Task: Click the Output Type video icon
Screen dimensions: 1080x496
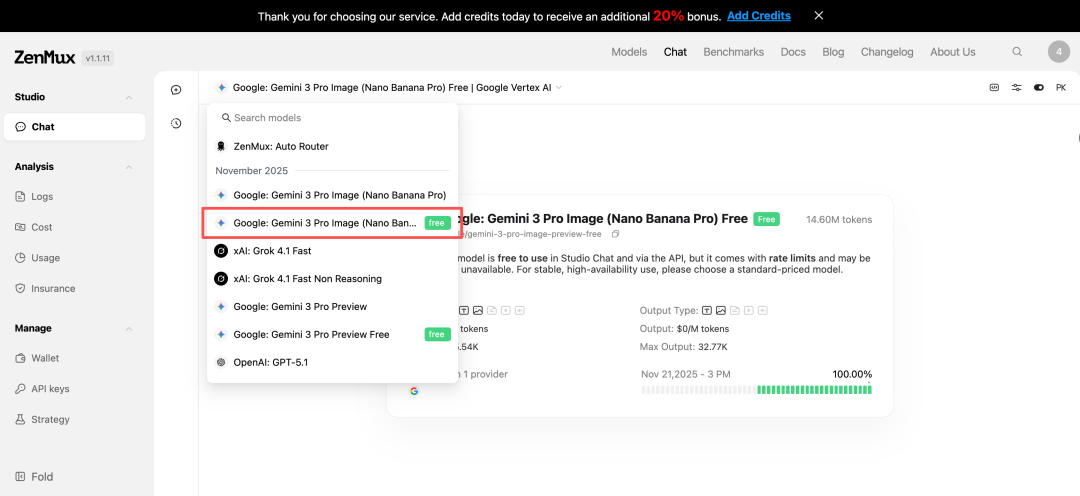Action: 749,311
